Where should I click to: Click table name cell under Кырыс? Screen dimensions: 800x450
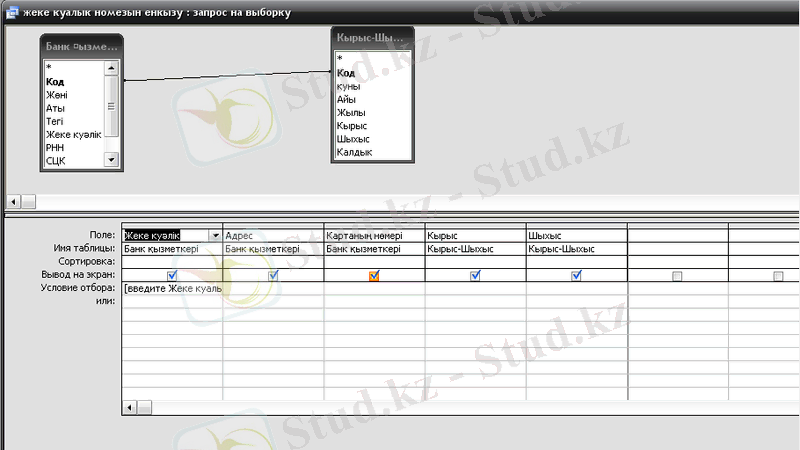475,249
